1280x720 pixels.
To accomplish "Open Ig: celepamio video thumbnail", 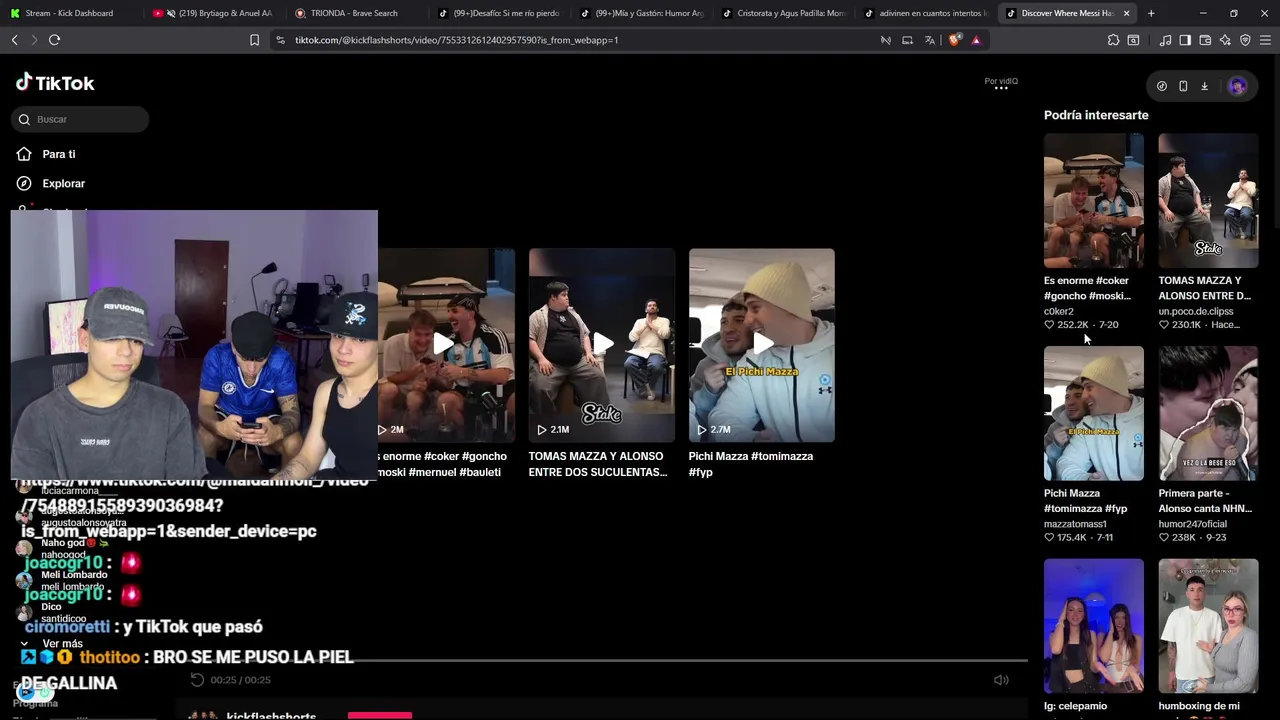I will 1094,626.
